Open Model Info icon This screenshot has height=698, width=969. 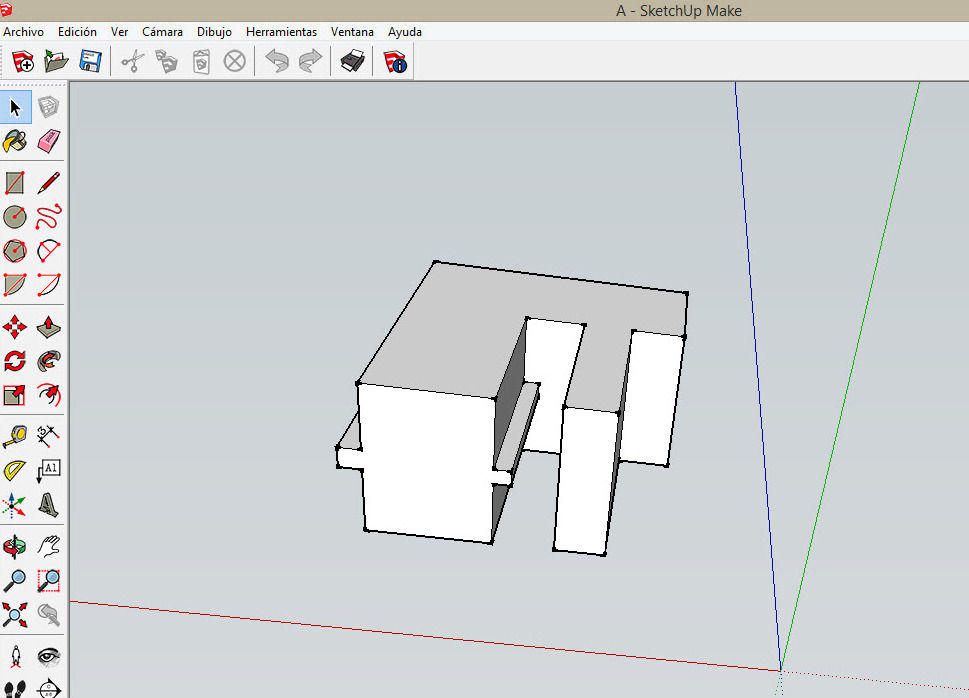pos(395,61)
